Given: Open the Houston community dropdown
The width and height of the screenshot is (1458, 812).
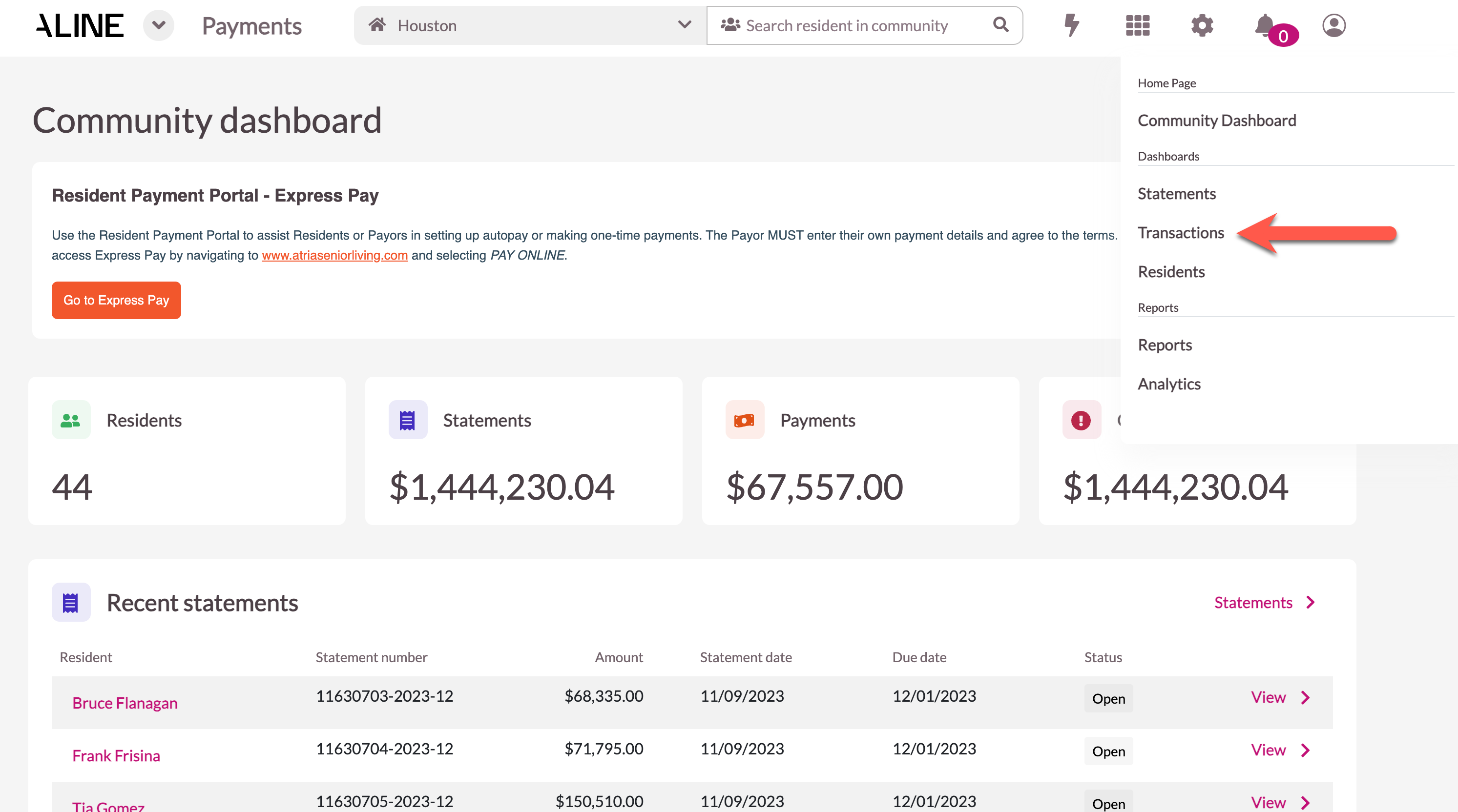Looking at the screenshot, I should pyautogui.click(x=530, y=25).
